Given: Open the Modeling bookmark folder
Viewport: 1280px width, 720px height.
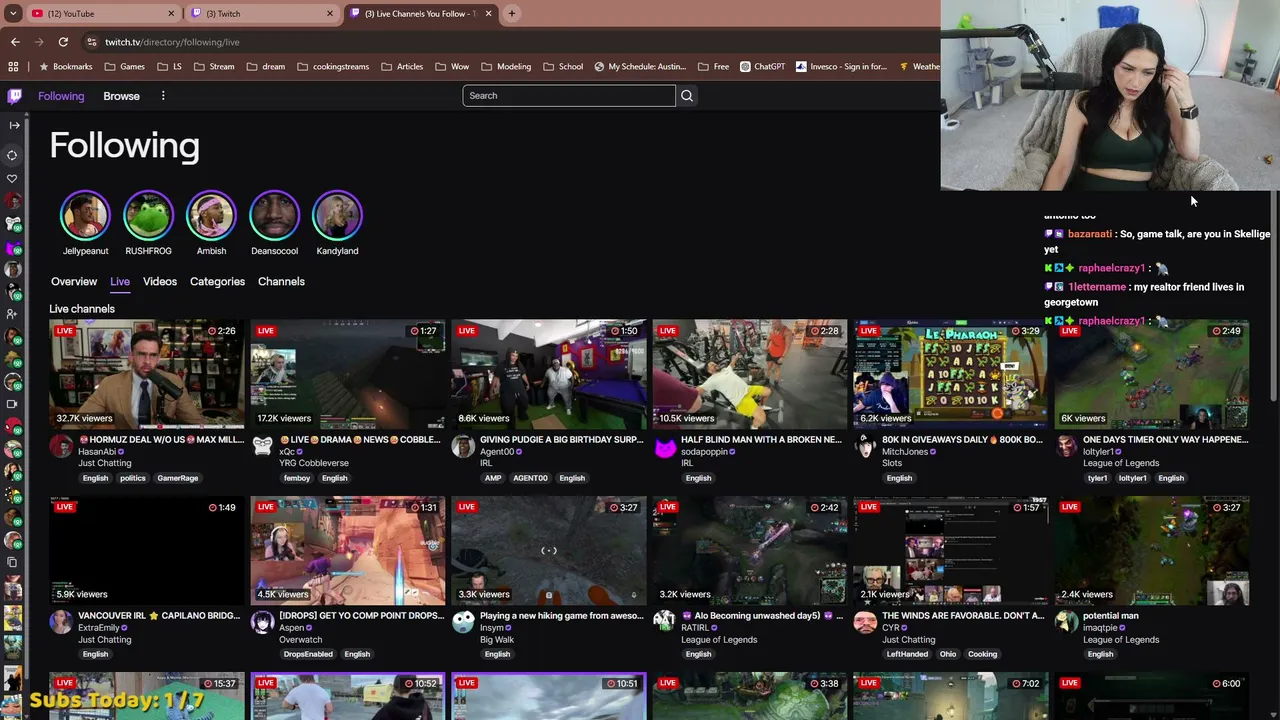Looking at the screenshot, I should click(506, 67).
